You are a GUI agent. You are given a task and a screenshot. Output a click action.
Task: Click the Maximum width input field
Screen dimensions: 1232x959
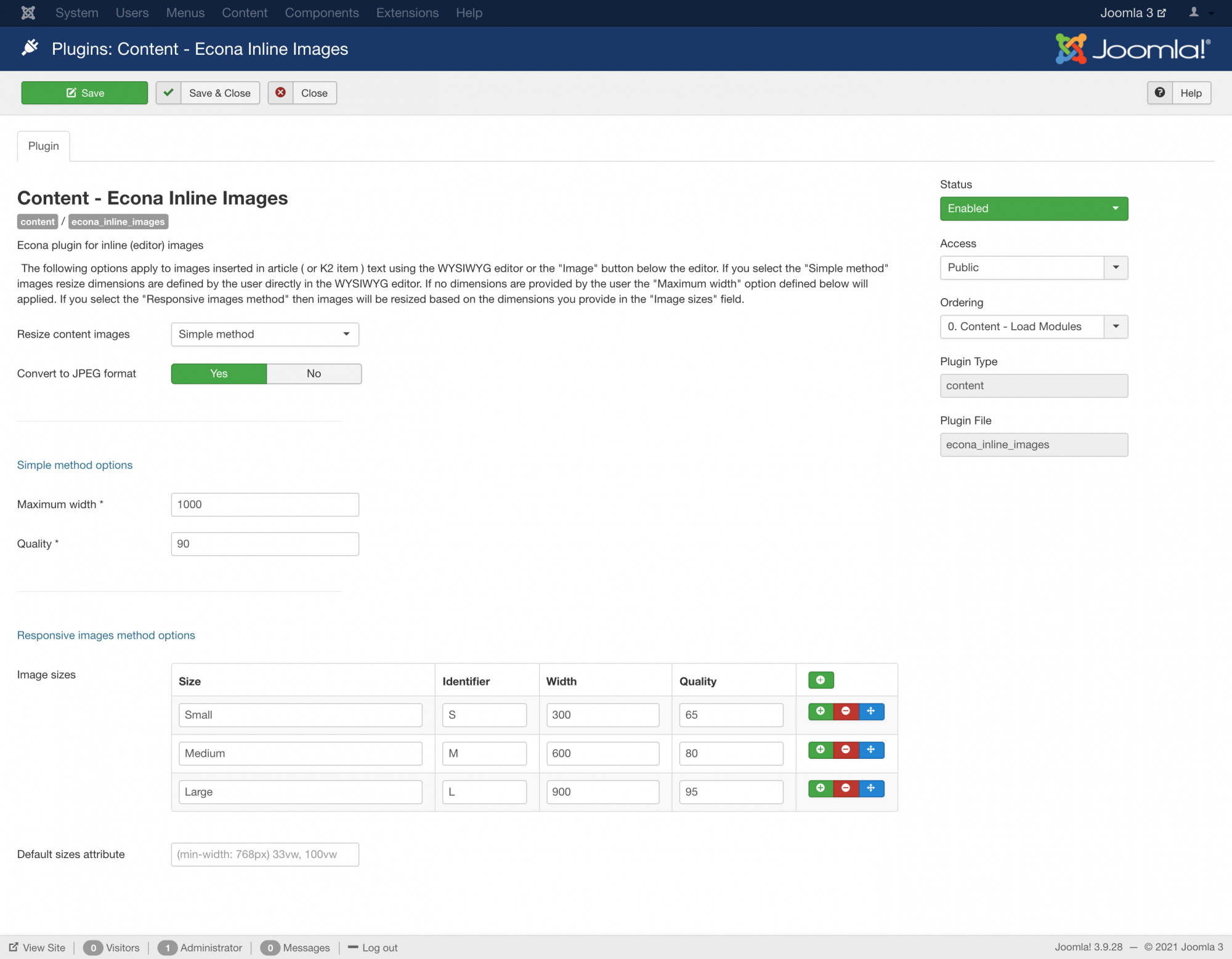tap(265, 504)
